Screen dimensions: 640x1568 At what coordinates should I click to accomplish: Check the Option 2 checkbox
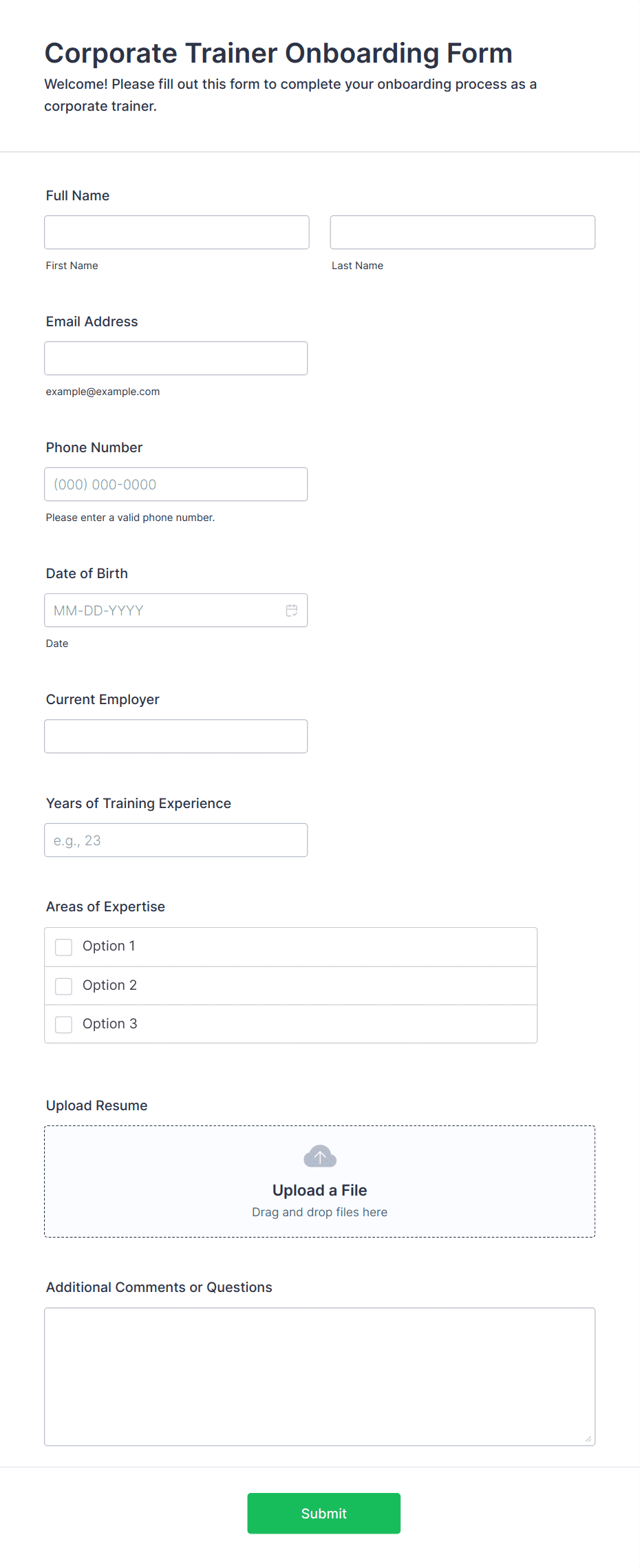pos(64,986)
